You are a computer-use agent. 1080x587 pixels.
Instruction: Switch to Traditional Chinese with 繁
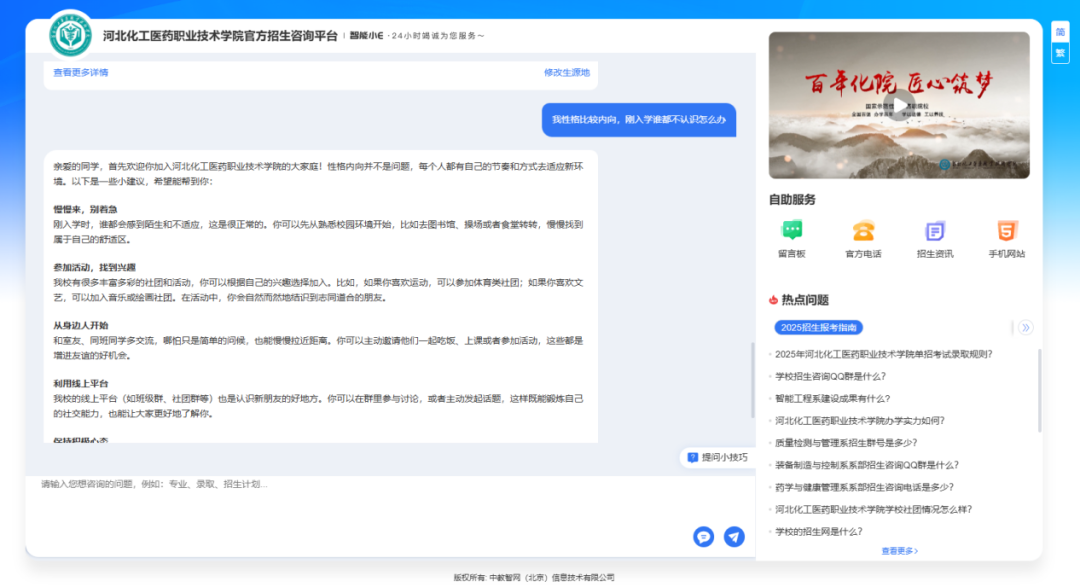[x=1060, y=53]
